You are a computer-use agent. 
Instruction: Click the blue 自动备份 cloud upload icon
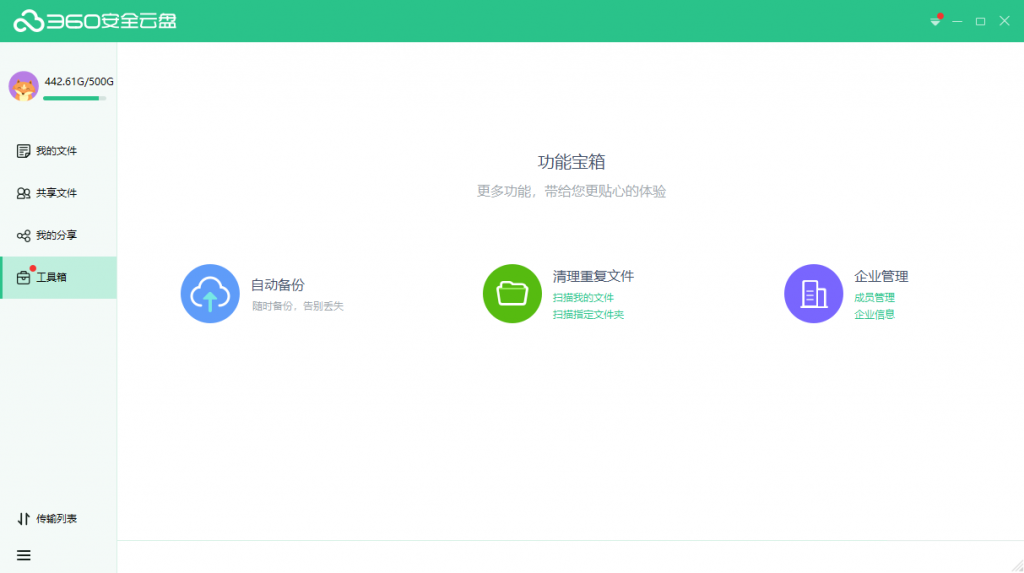210,294
